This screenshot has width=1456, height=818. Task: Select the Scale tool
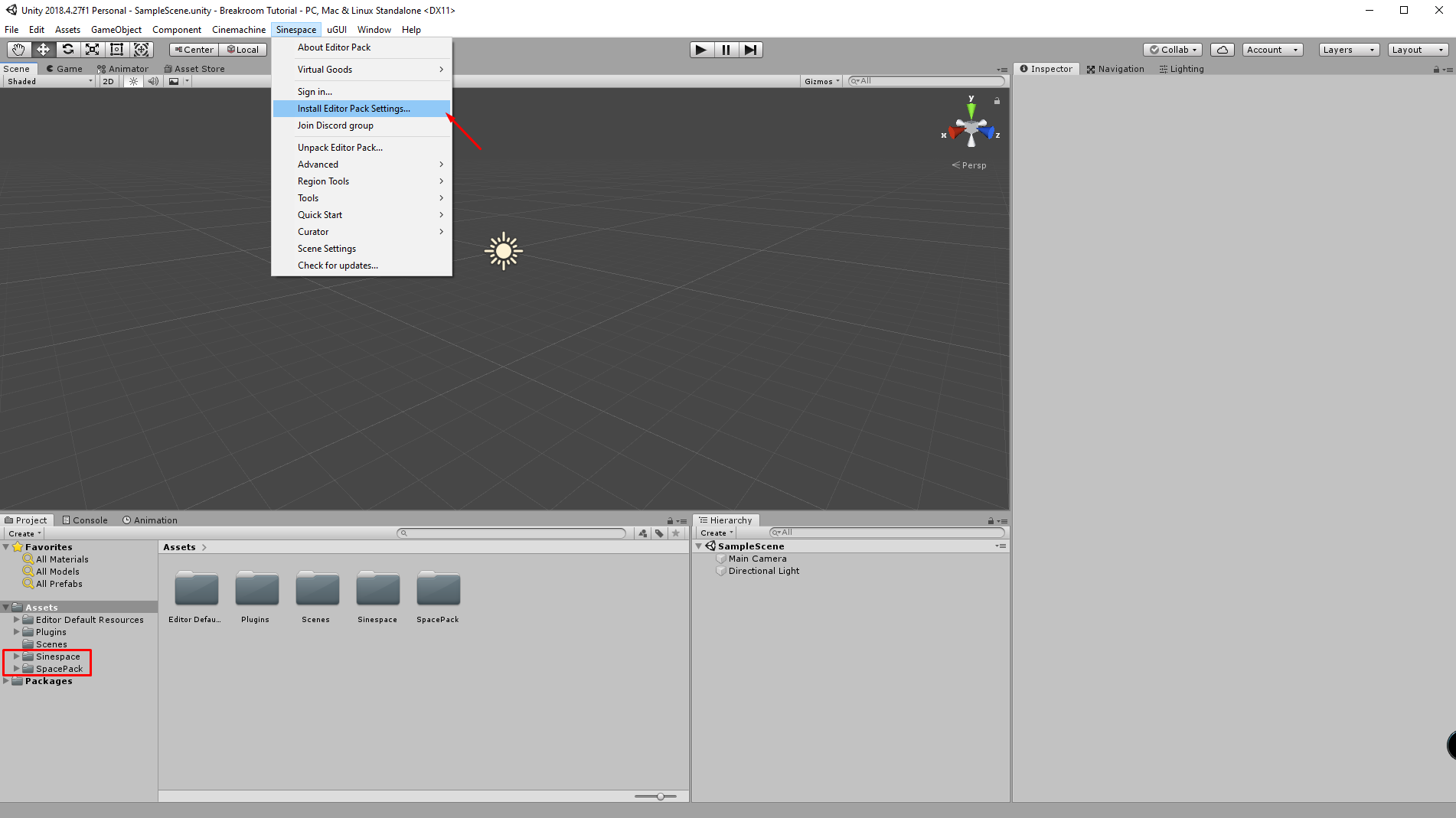click(x=92, y=50)
